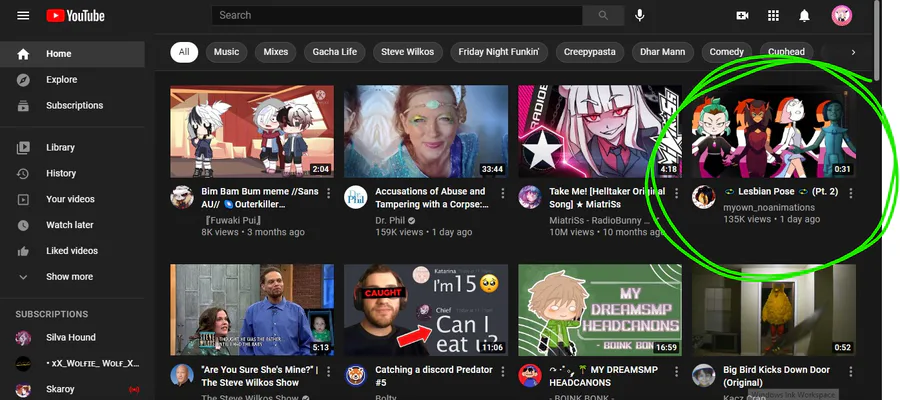Click the Fuwaki Pui channel avatar

coord(182,197)
